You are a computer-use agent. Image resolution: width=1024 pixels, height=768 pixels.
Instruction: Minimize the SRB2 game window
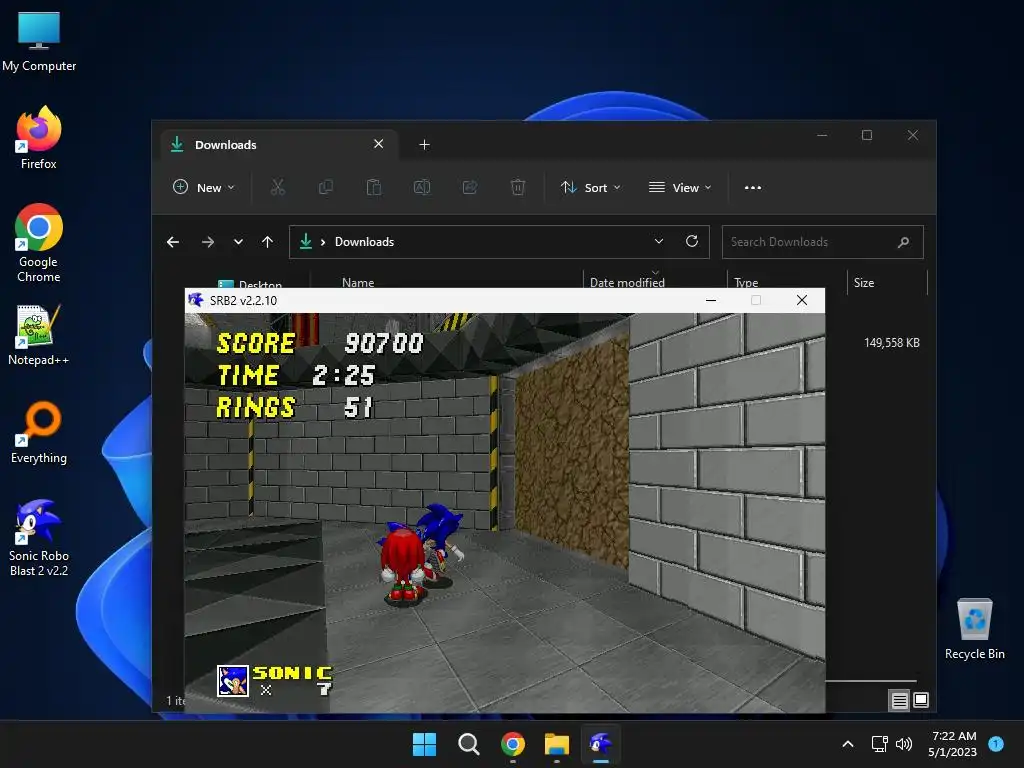[711, 300]
